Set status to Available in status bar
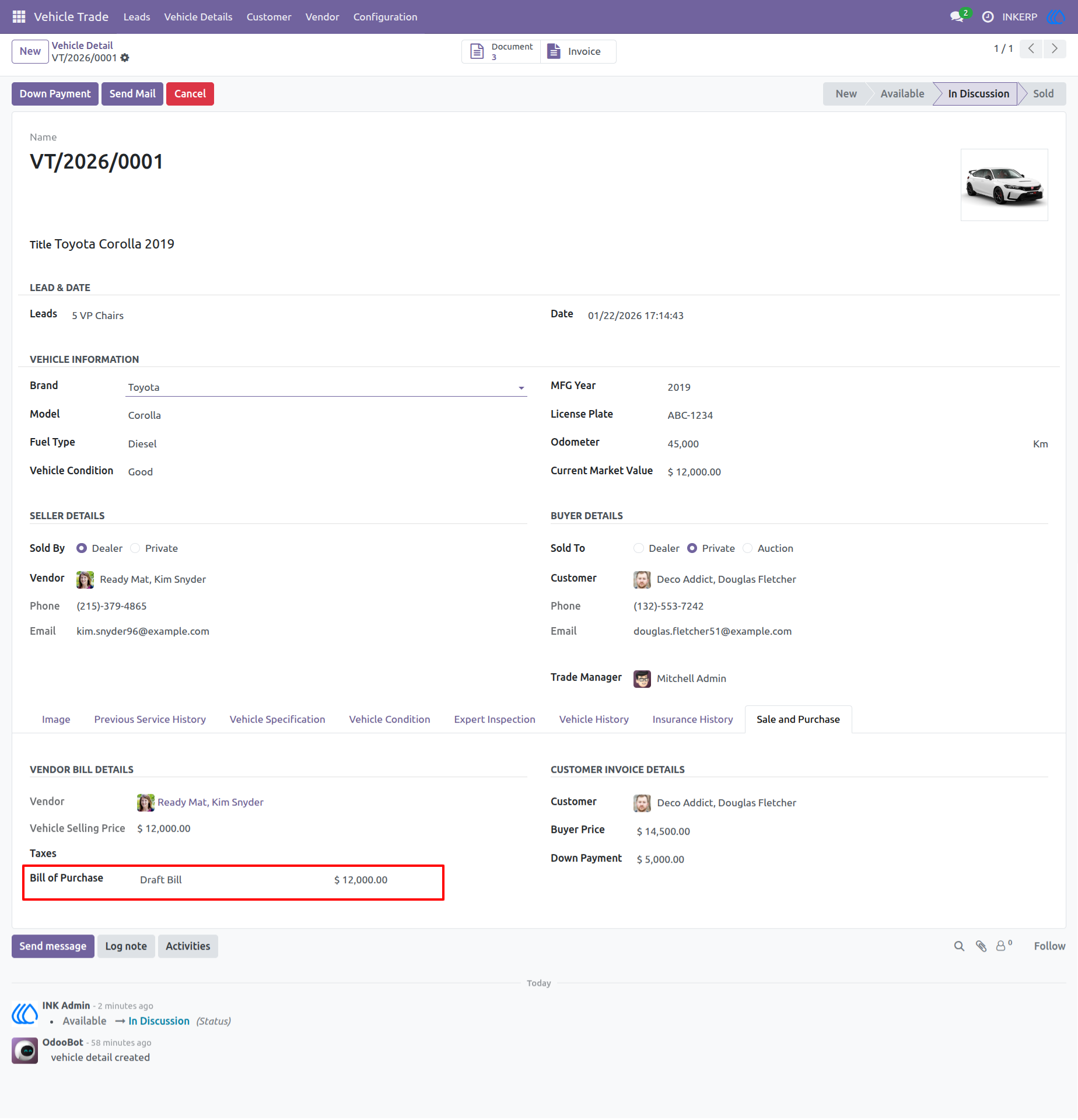Viewport: 1078px width, 1120px height. tap(902, 94)
